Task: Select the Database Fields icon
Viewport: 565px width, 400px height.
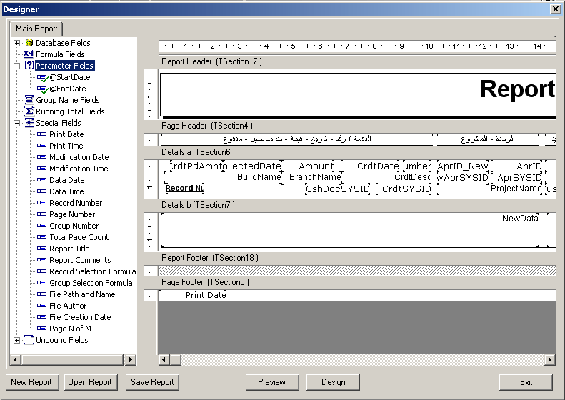Action: (x=29, y=43)
